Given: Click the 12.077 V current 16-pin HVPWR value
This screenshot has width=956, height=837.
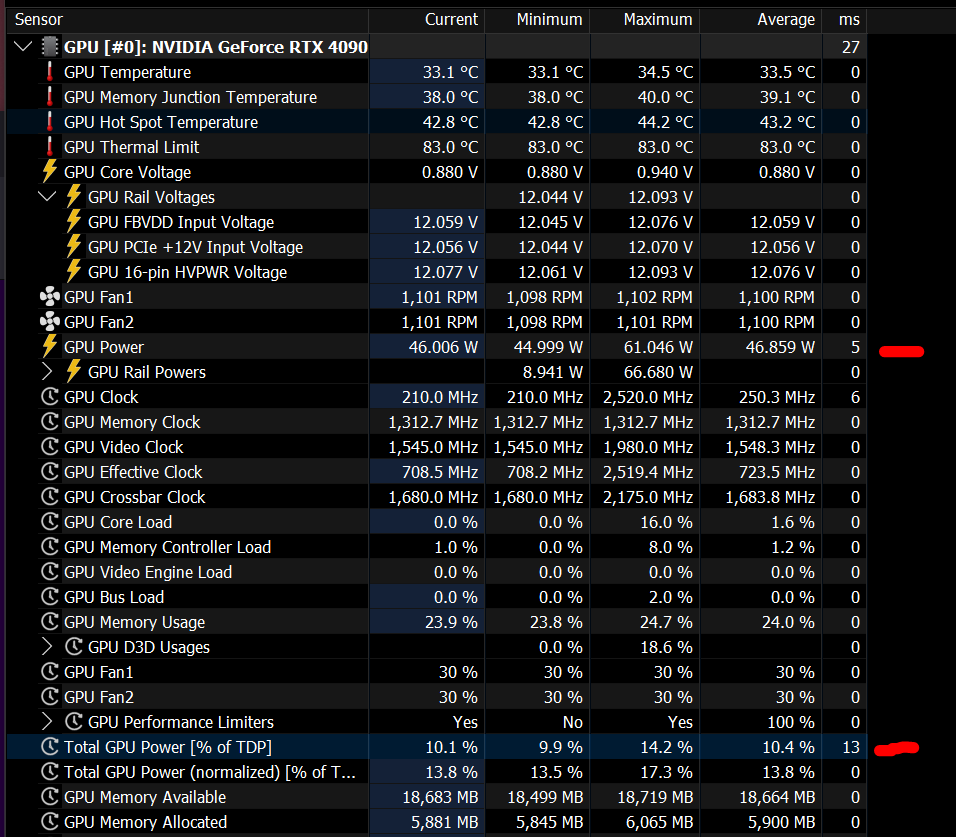Looking at the screenshot, I should coord(446,272).
